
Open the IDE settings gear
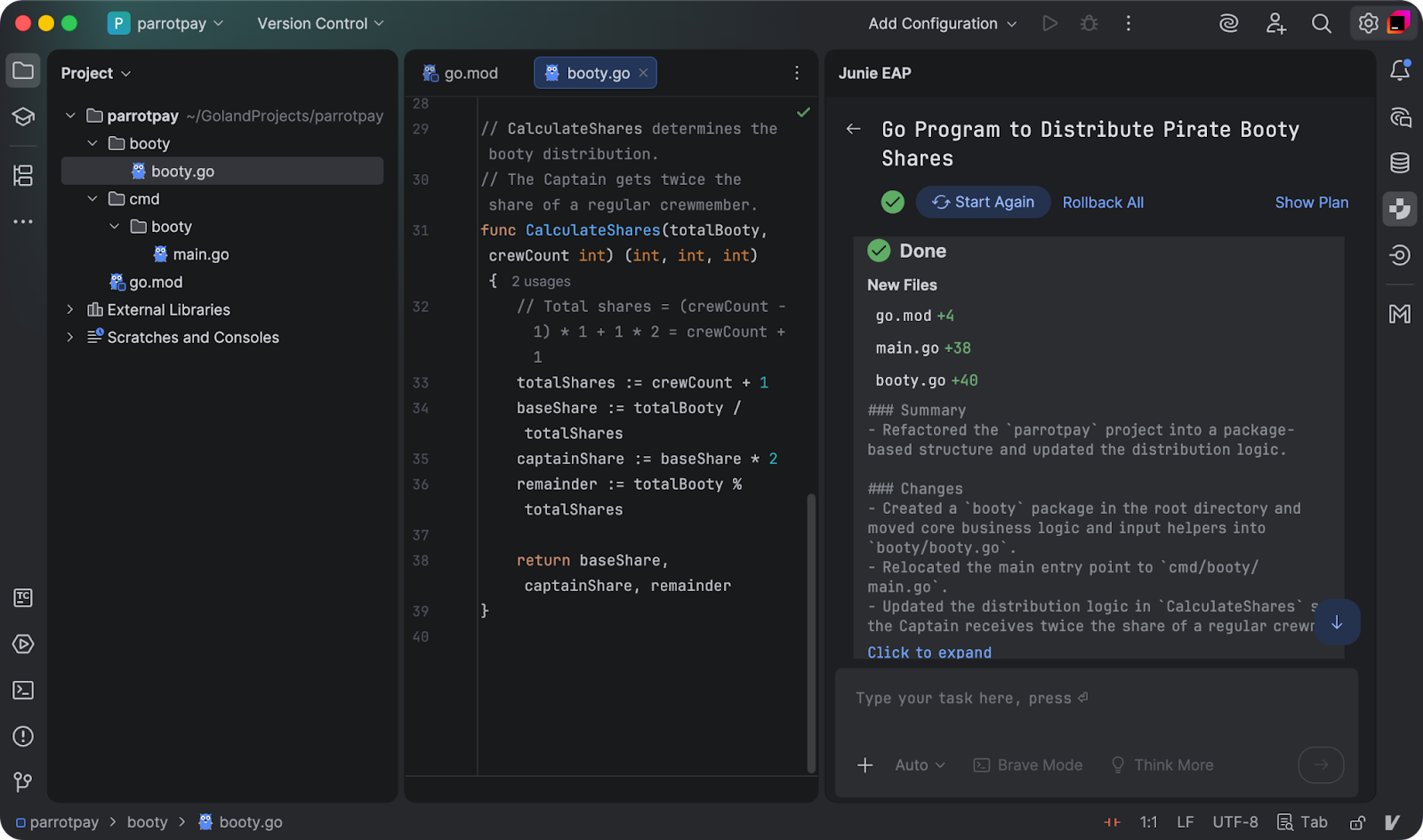[1368, 24]
